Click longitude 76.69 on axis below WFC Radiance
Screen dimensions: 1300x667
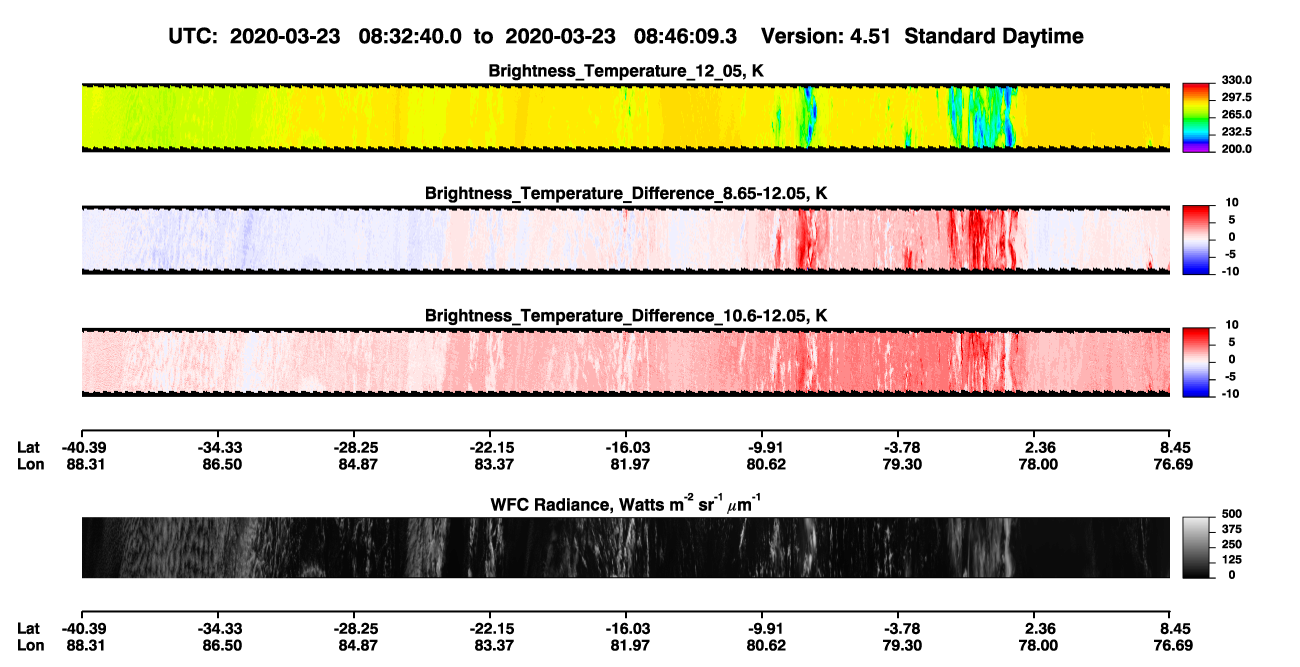1173,644
